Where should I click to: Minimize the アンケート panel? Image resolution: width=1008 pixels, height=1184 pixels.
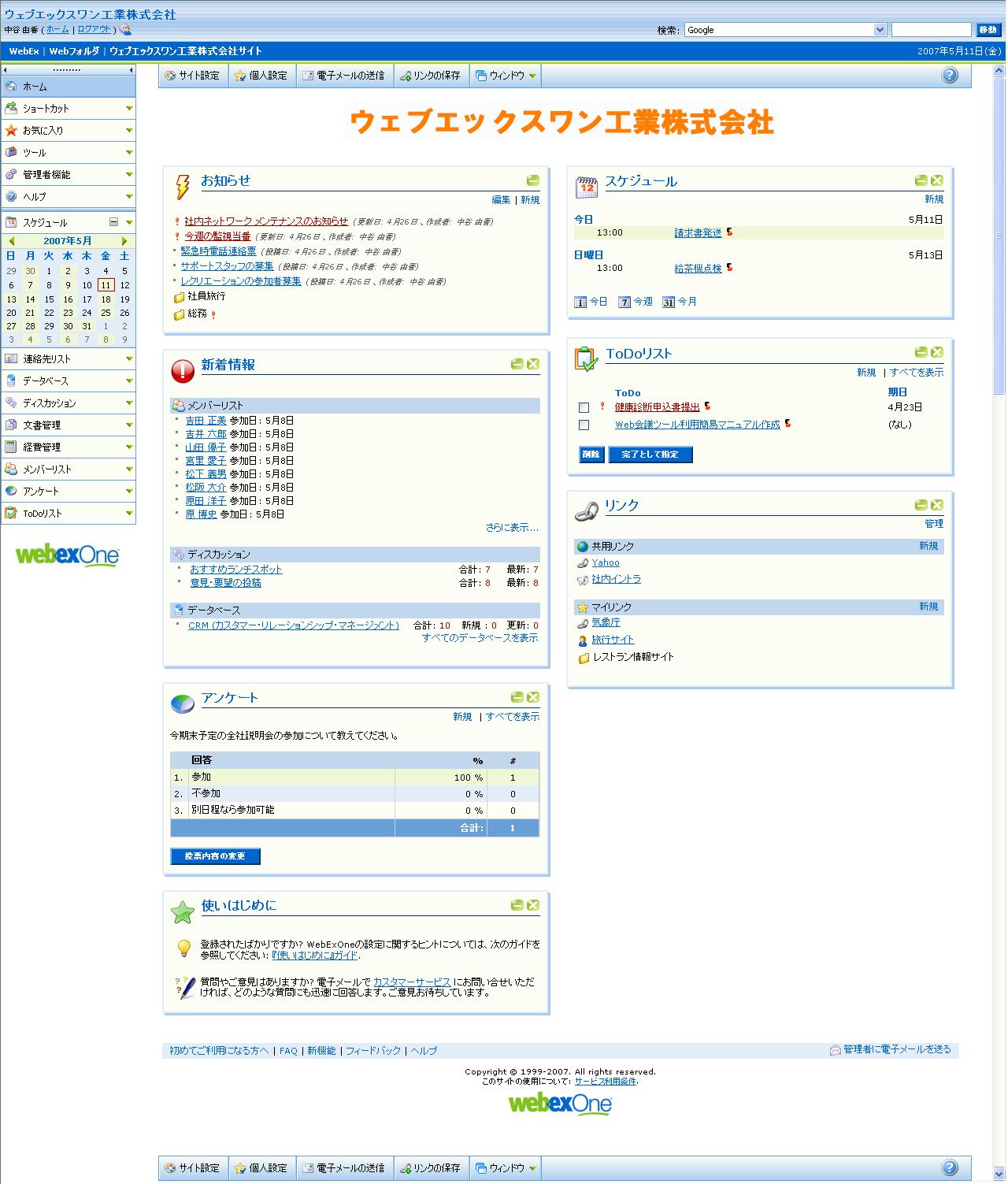tap(517, 697)
